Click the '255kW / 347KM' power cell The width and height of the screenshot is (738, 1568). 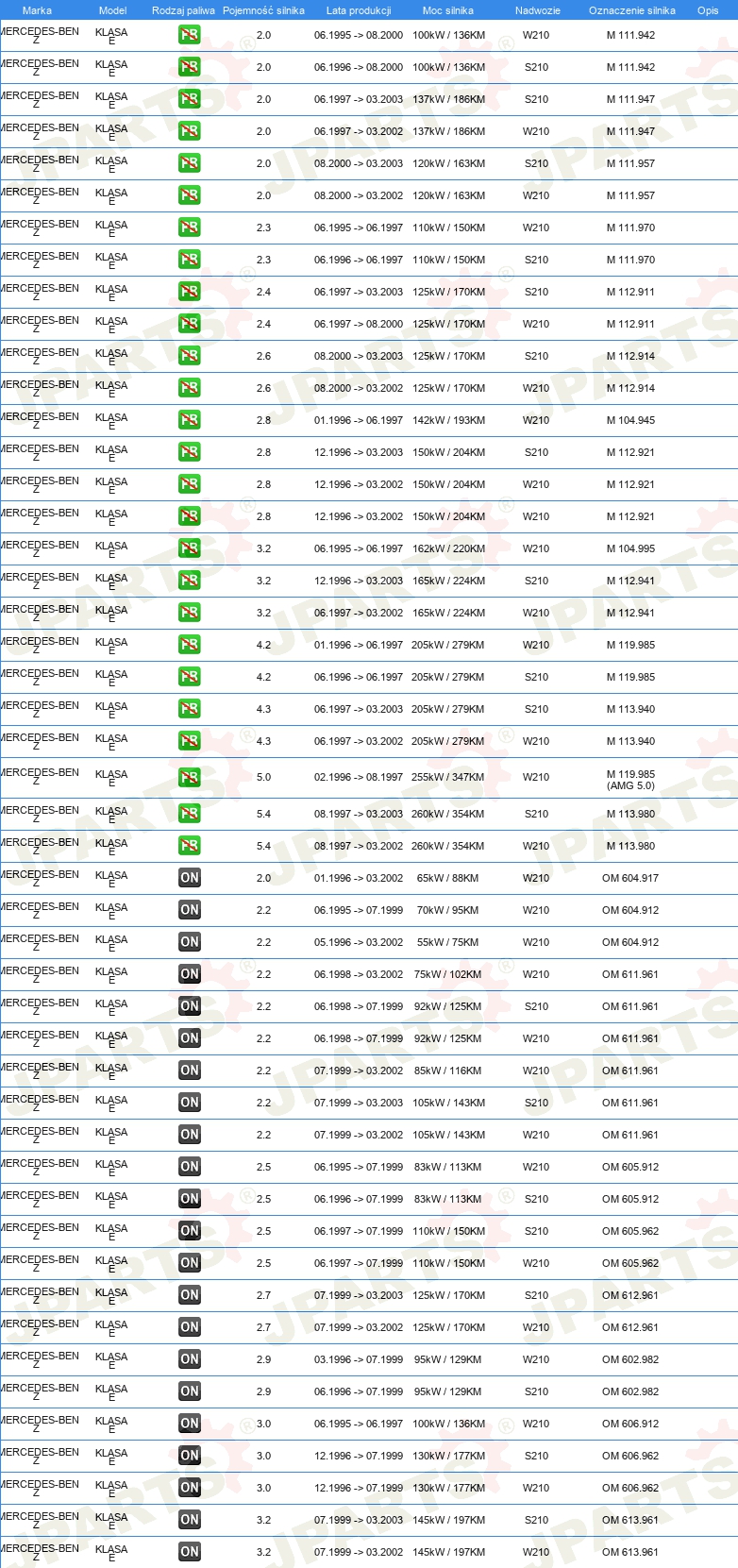[x=448, y=778]
